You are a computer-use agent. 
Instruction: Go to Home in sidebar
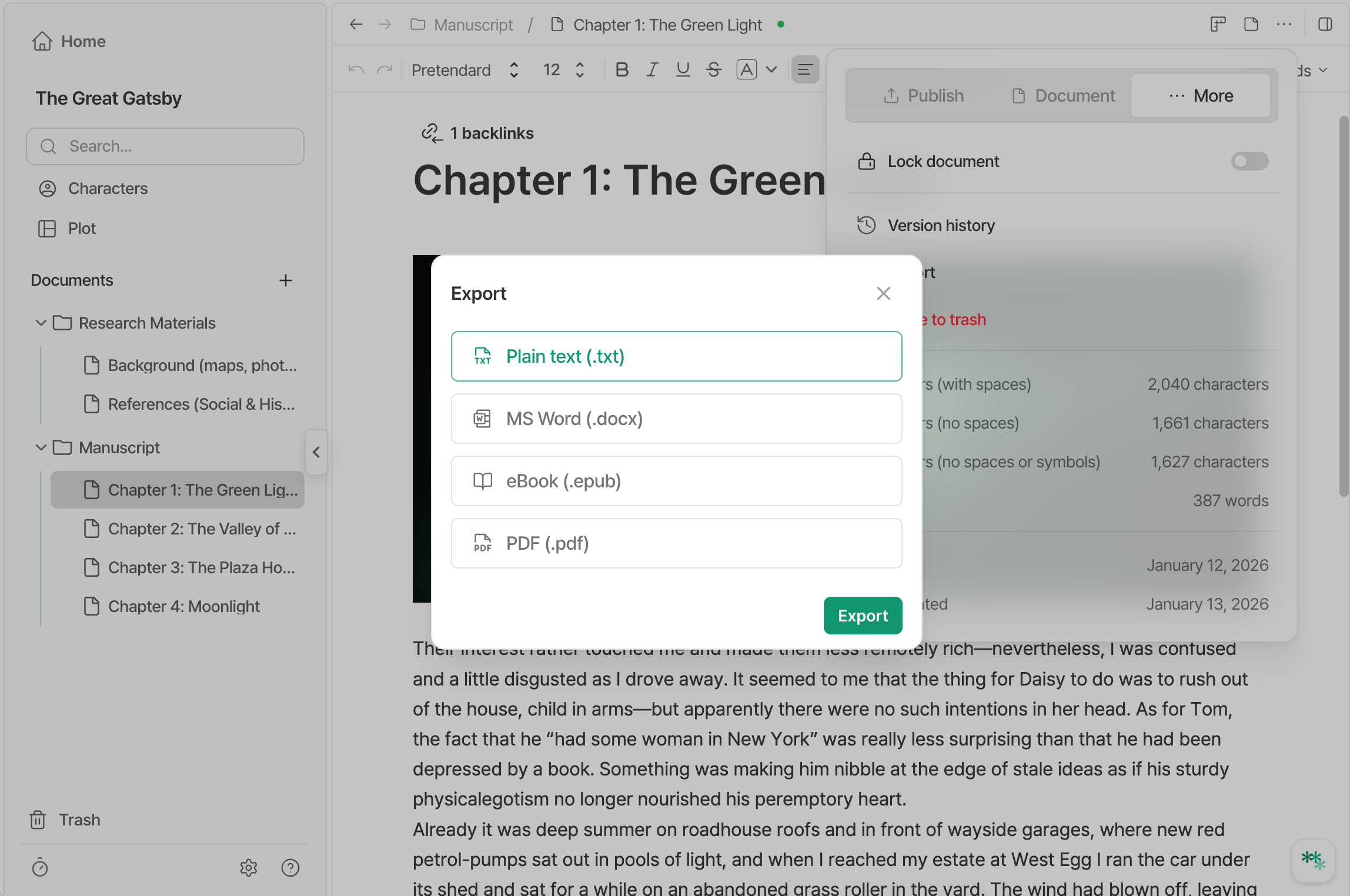pyautogui.click(x=69, y=41)
